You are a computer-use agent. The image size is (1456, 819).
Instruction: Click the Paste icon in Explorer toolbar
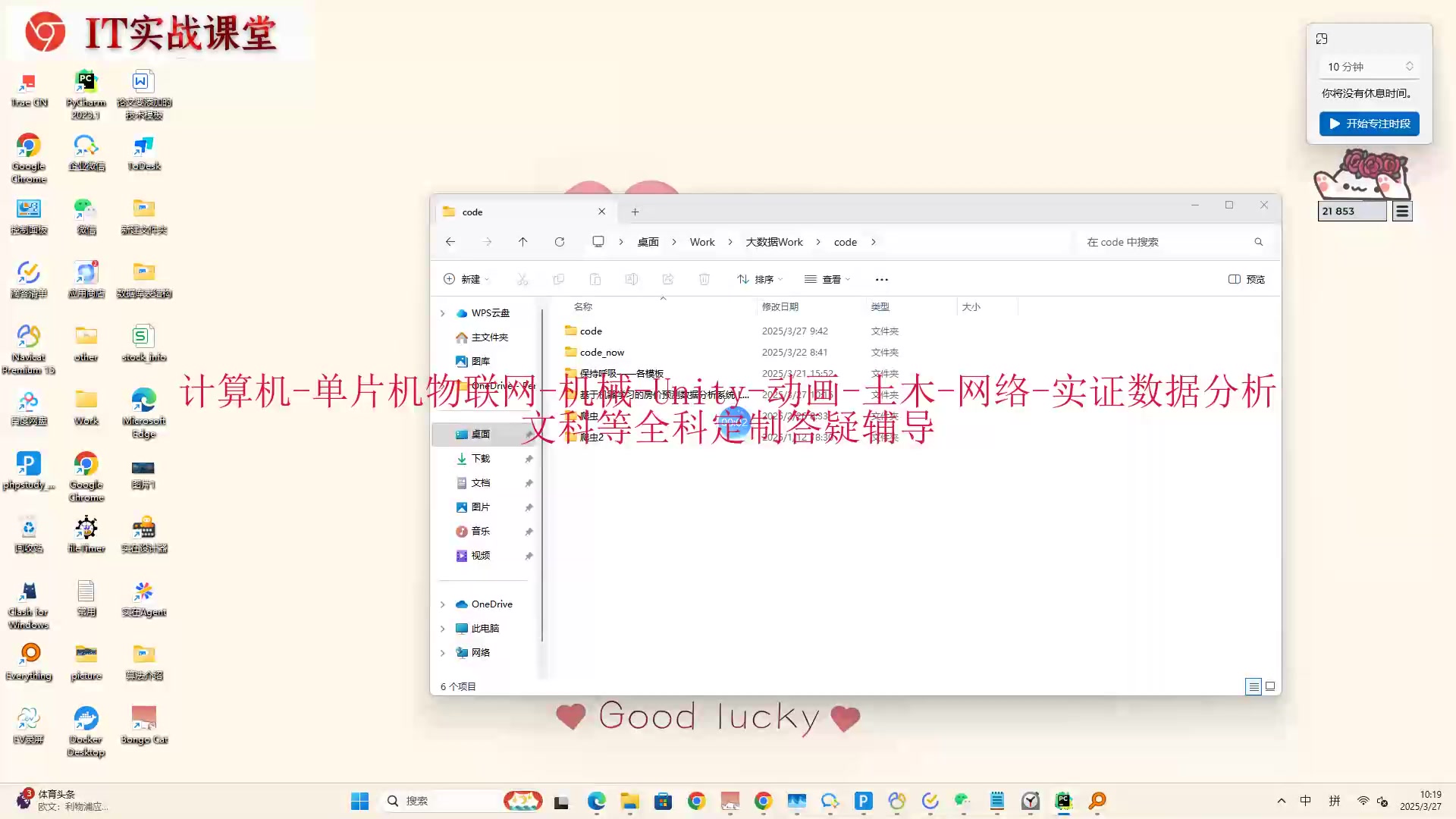click(595, 279)
